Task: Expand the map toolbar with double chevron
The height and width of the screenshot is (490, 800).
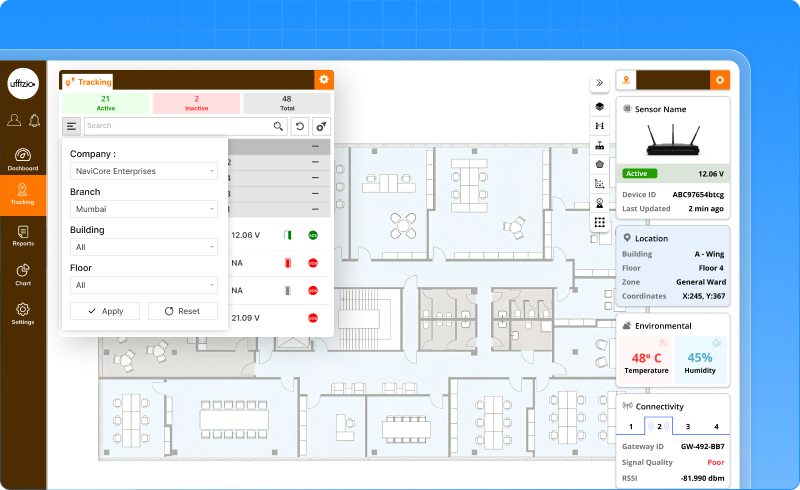Action: [599, 83]
